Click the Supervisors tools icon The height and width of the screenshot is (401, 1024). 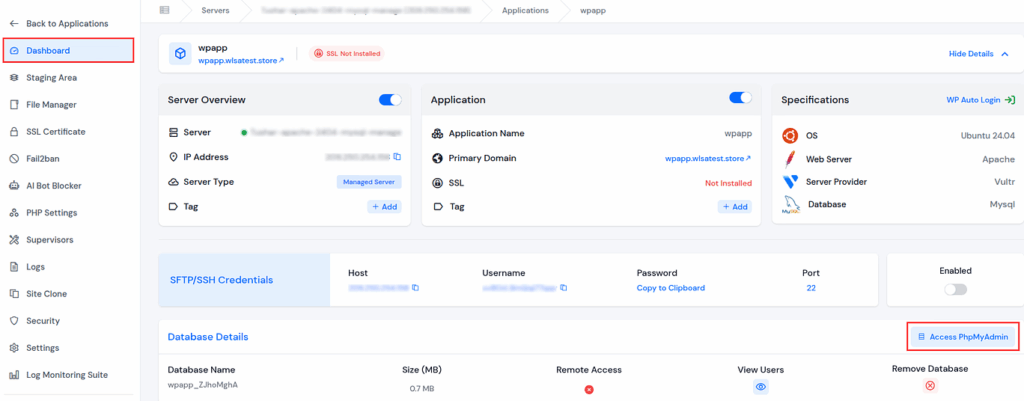click(x=14, y=240)
